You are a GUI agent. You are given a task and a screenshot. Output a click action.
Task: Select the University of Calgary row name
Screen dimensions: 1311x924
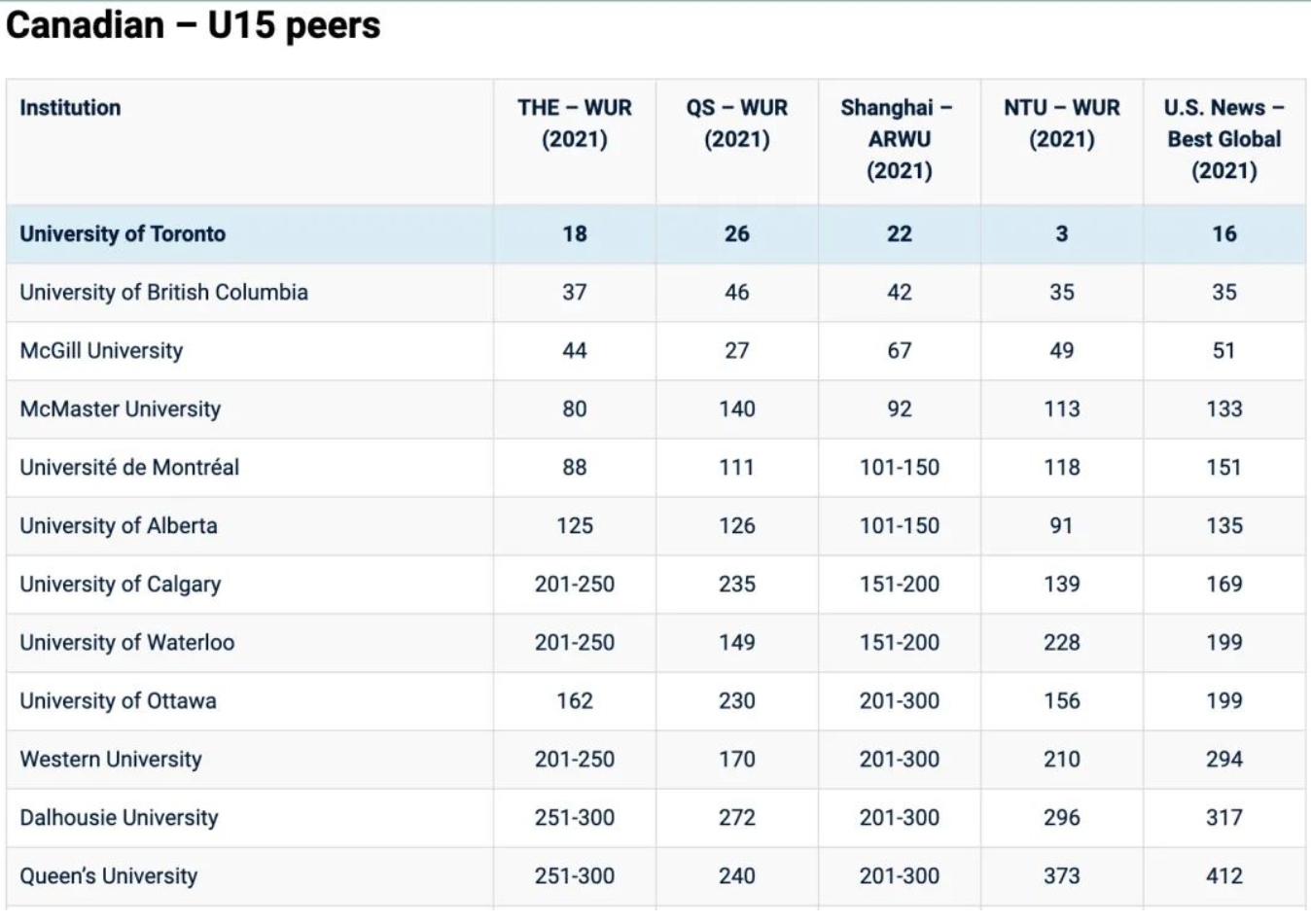[x=120, y=585]
